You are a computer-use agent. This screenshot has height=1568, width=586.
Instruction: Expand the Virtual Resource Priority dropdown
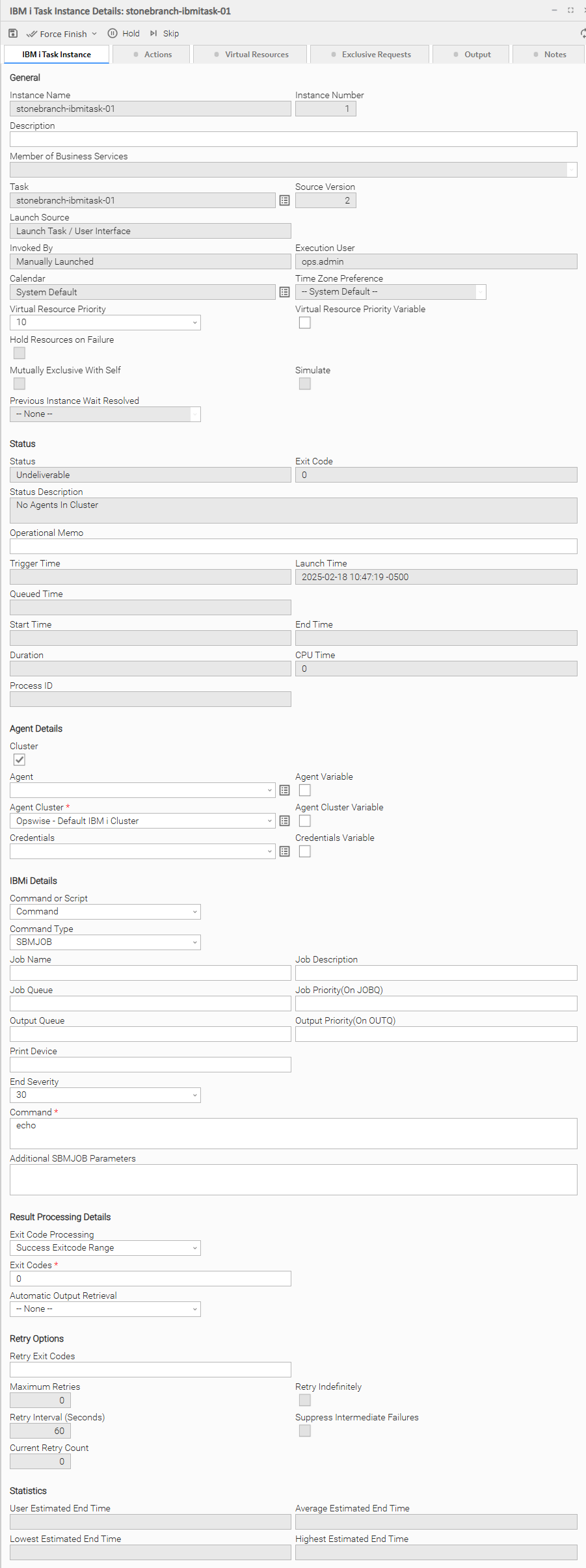[105, 323]
